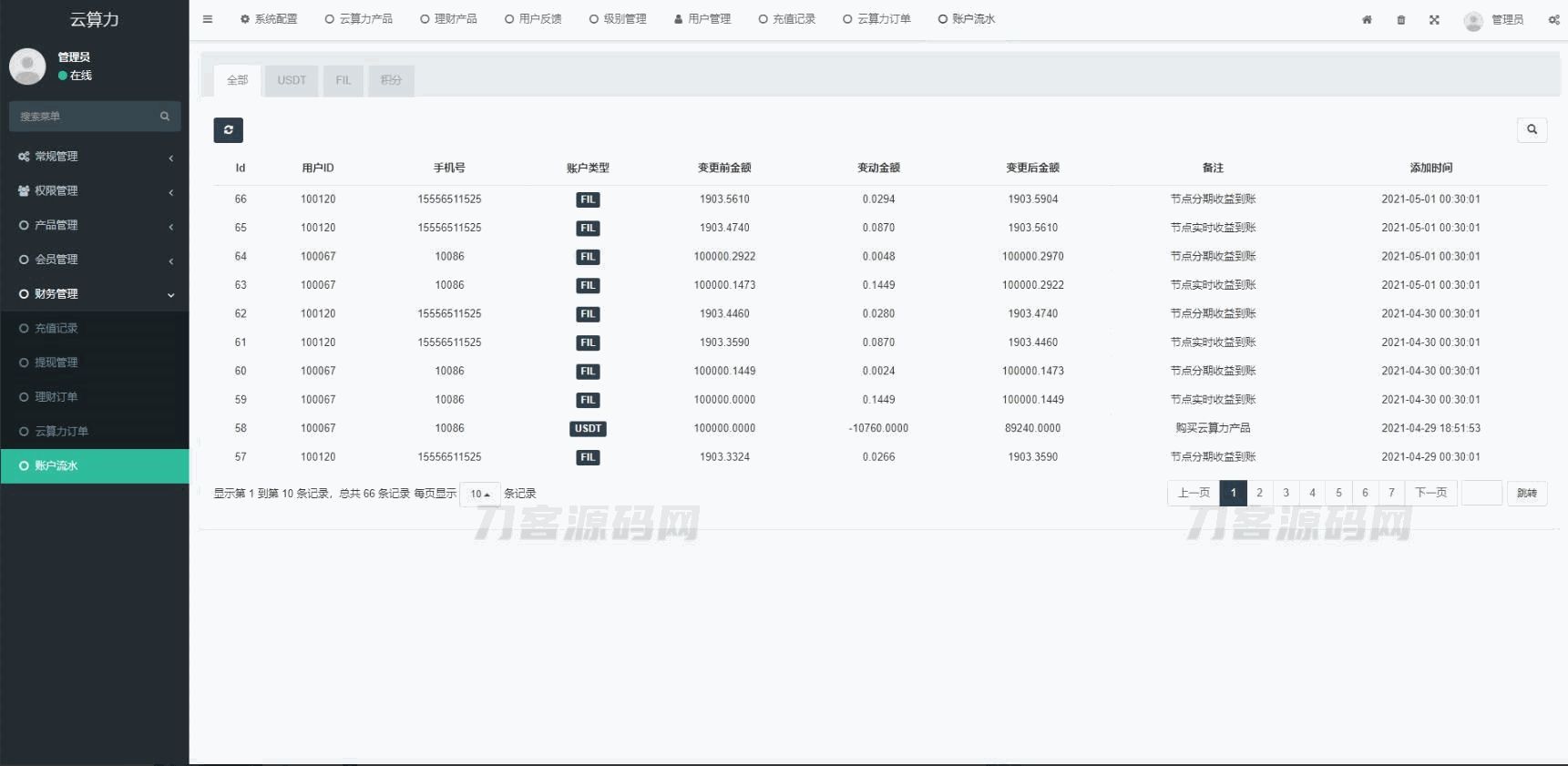Switch to the USDT tab
Viewport: 1568px width, 766px height.
[x=292, y=80]
